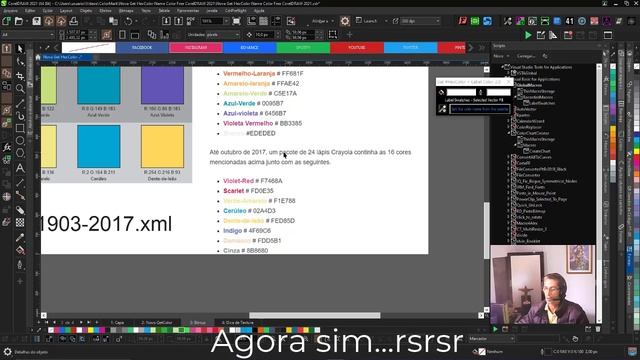
Task: Expand the ColorReplacer tree node
Action: [x=509, y=127]
